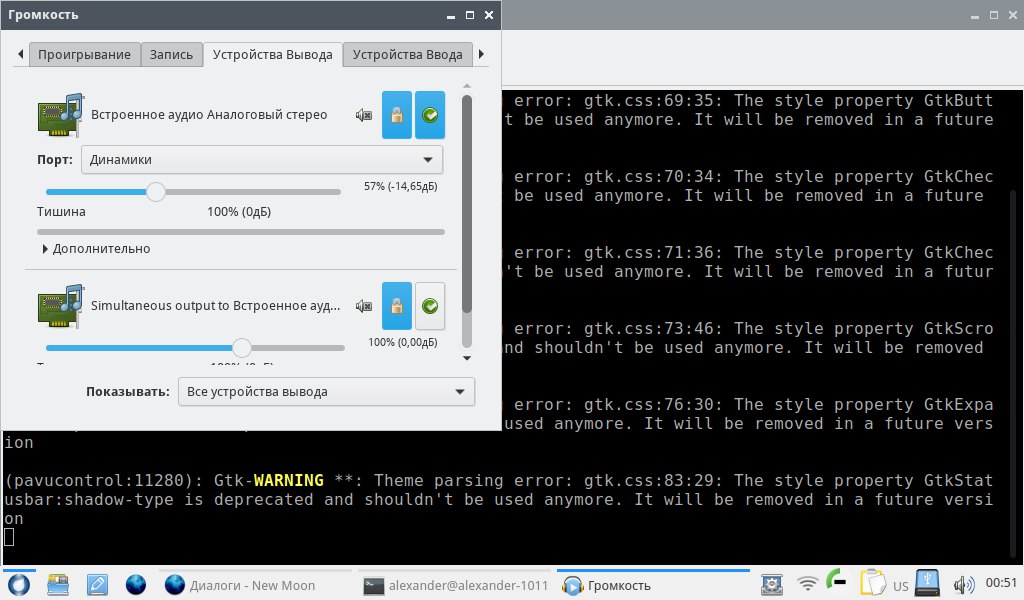This screenshot has height=600, width=1024.
Task: Select the Устройства Вывода tab
Action: tap(272, 55)
